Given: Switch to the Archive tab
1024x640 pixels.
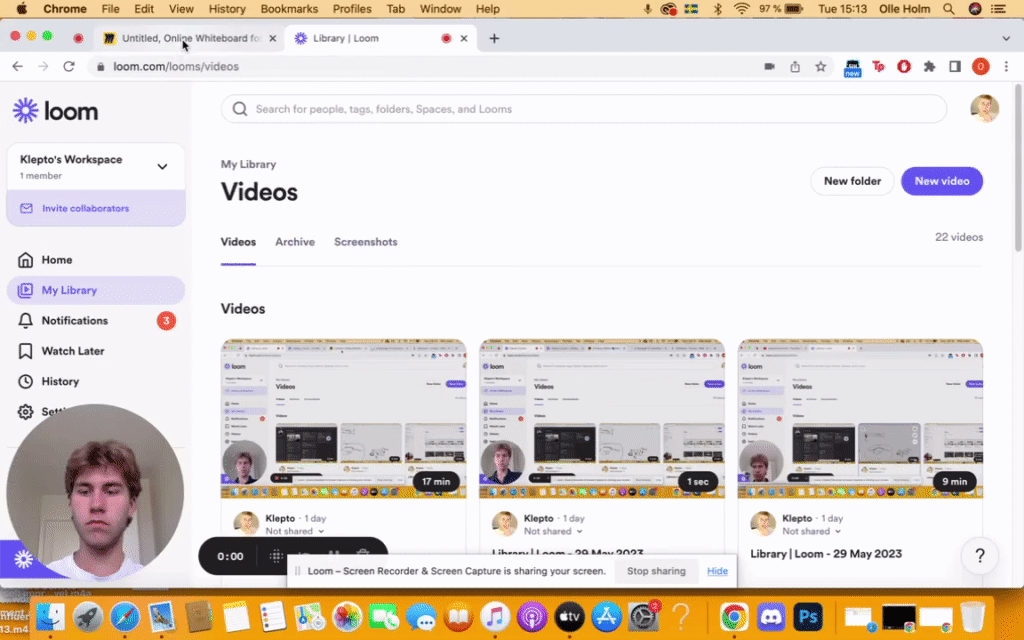Looking at the screenshot, I should [x=295, y=242].
